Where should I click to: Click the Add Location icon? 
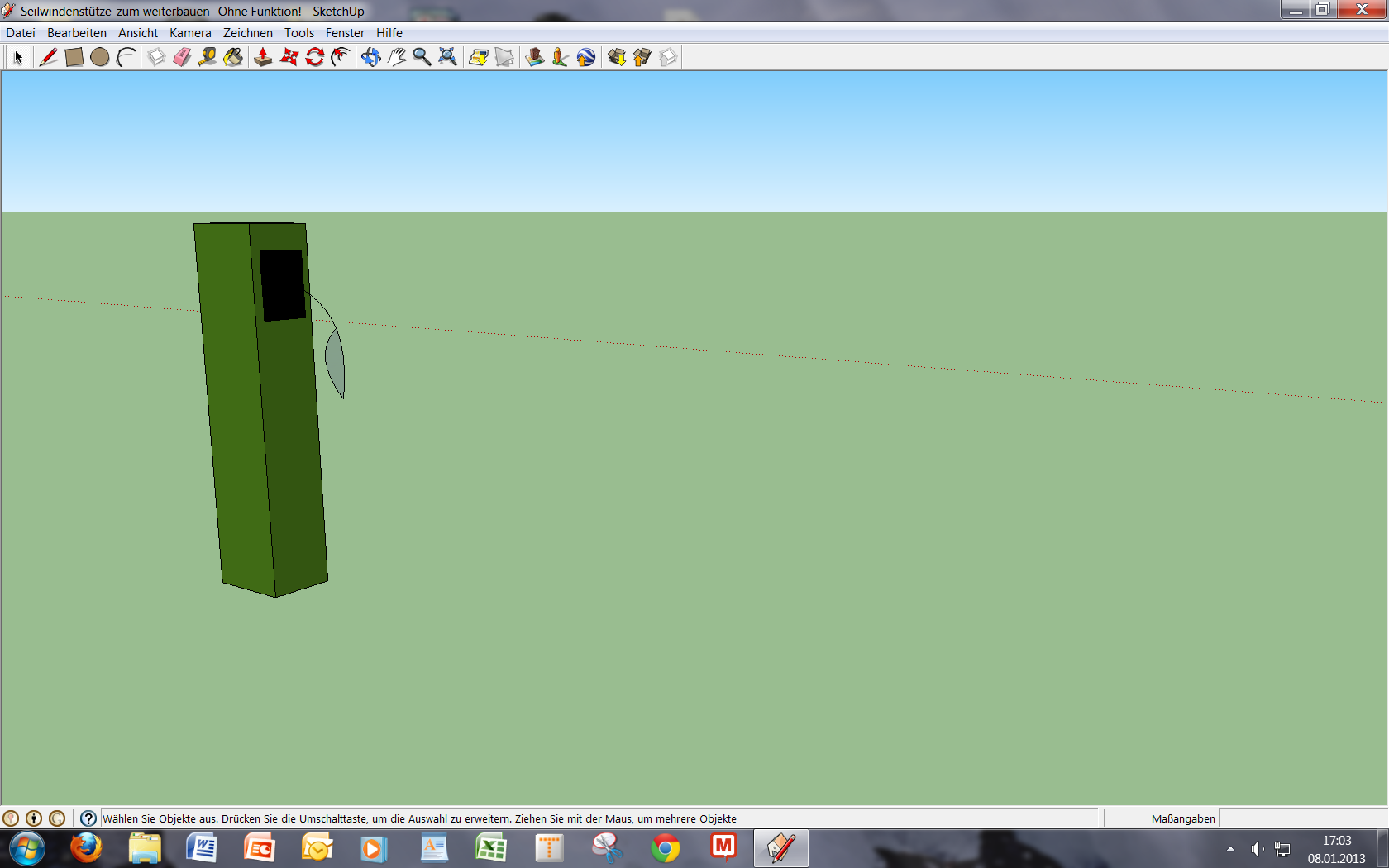[x=479, y=57]
